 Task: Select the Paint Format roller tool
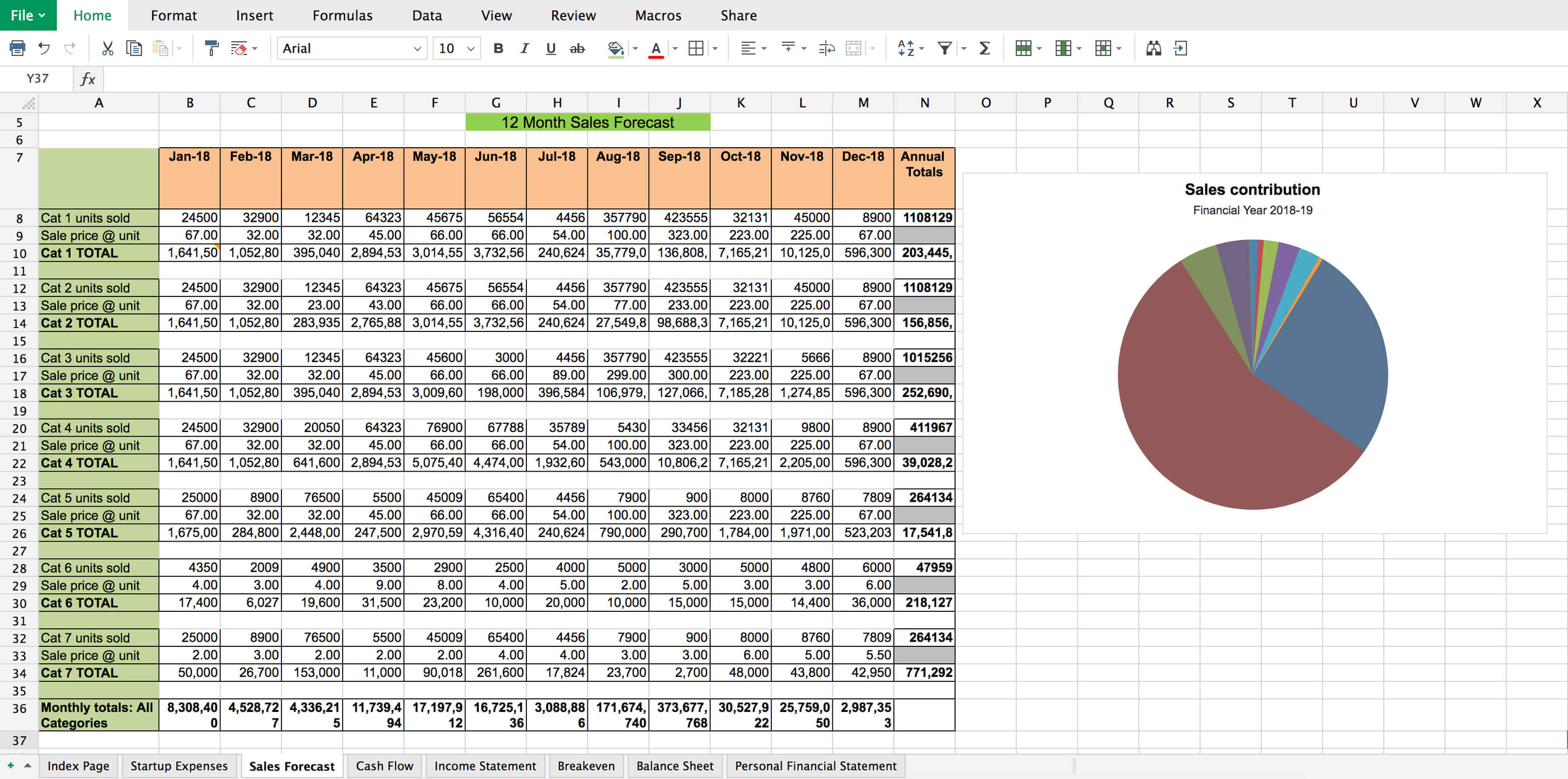pos(211,48)
